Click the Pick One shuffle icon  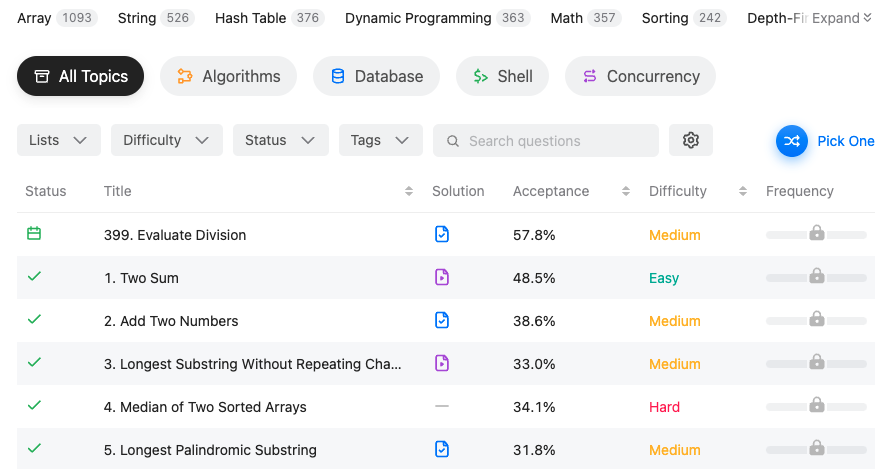[791, 141]
